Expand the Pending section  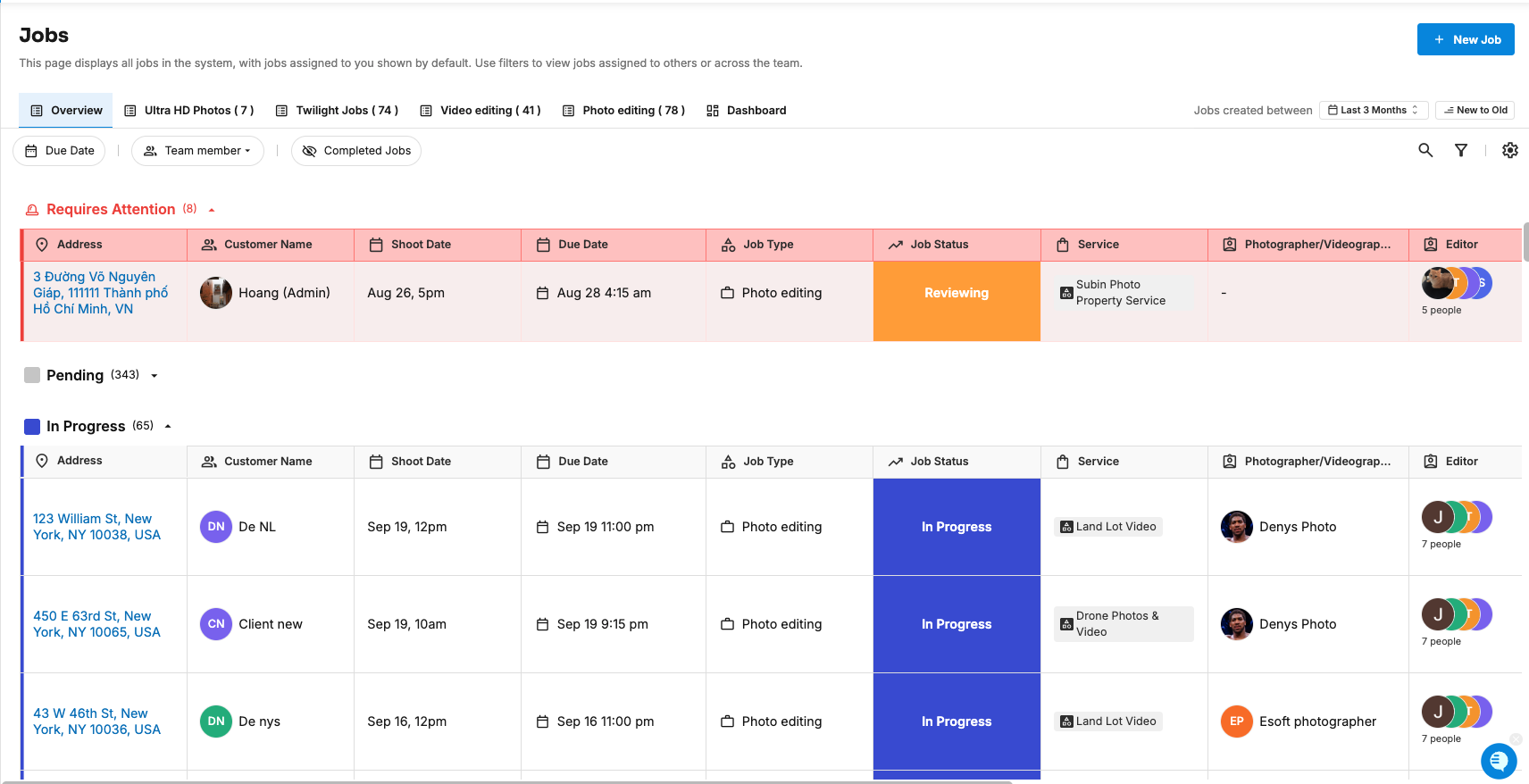click(x=155, y=376)
